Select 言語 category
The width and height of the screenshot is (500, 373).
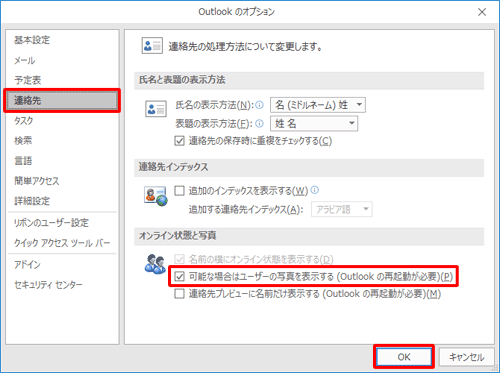click(62, 161)
